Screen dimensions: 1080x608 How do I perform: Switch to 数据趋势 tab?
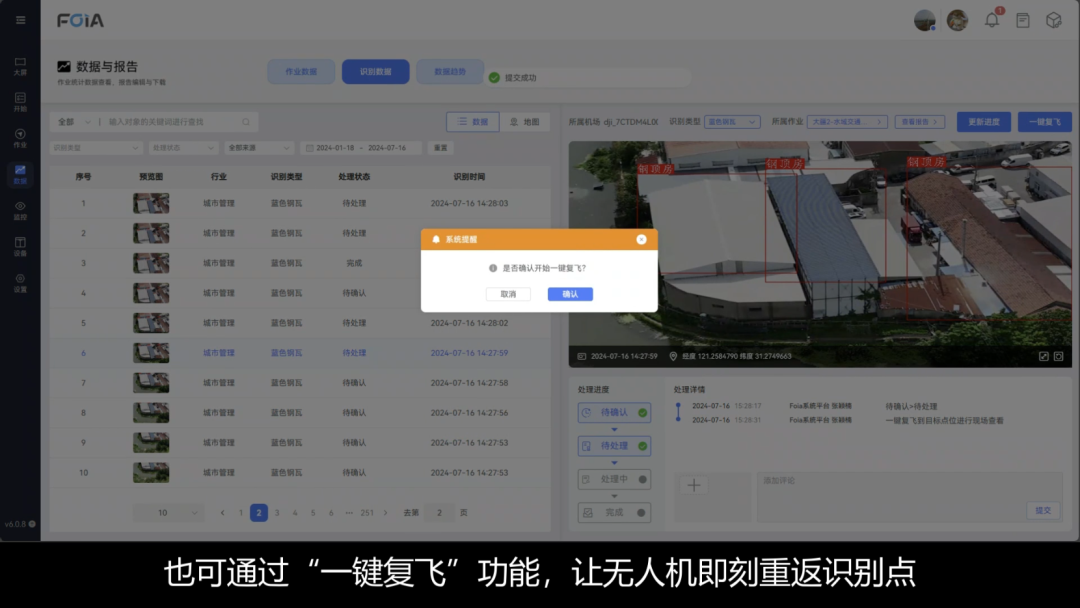pos(449,72)
